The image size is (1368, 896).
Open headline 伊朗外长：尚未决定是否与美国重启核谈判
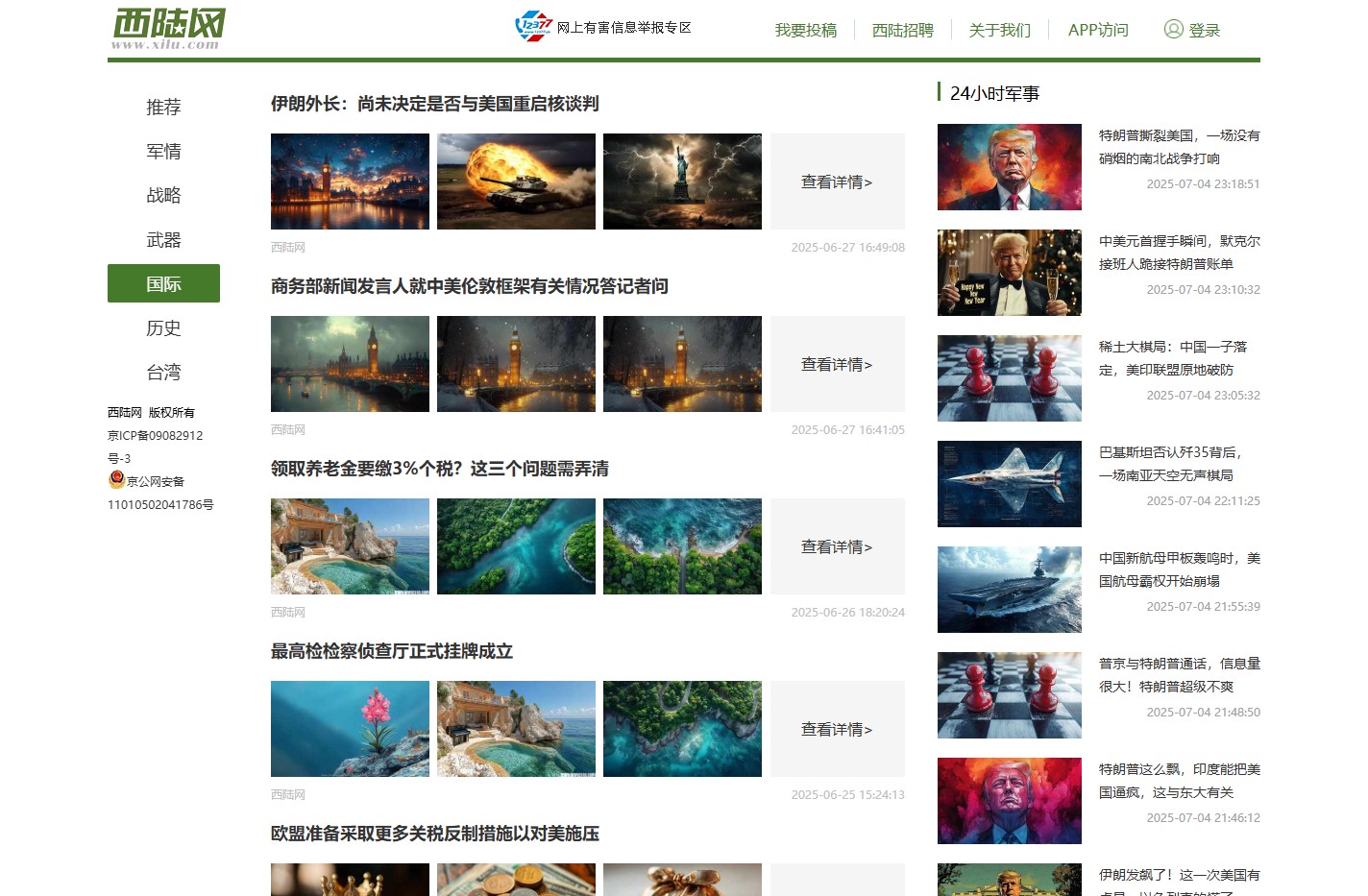point(434,103)
